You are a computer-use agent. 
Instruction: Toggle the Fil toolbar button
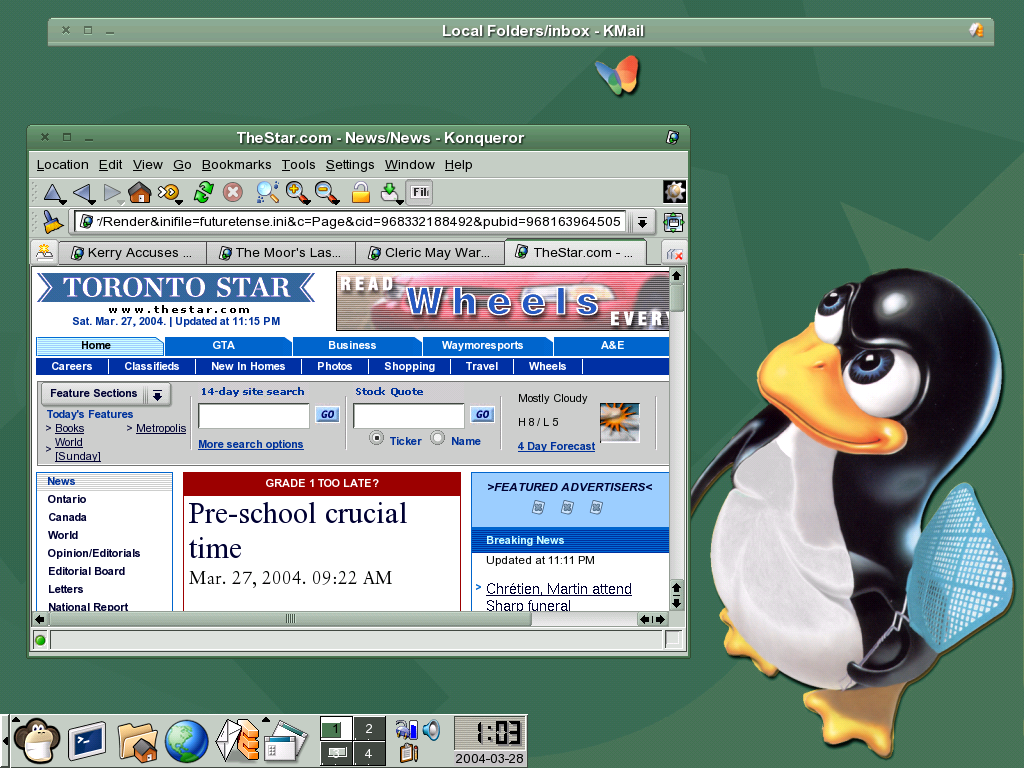(419, 193)
